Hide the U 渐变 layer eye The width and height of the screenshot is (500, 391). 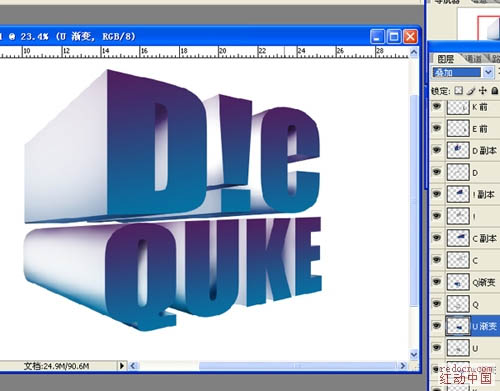point(437,326)
